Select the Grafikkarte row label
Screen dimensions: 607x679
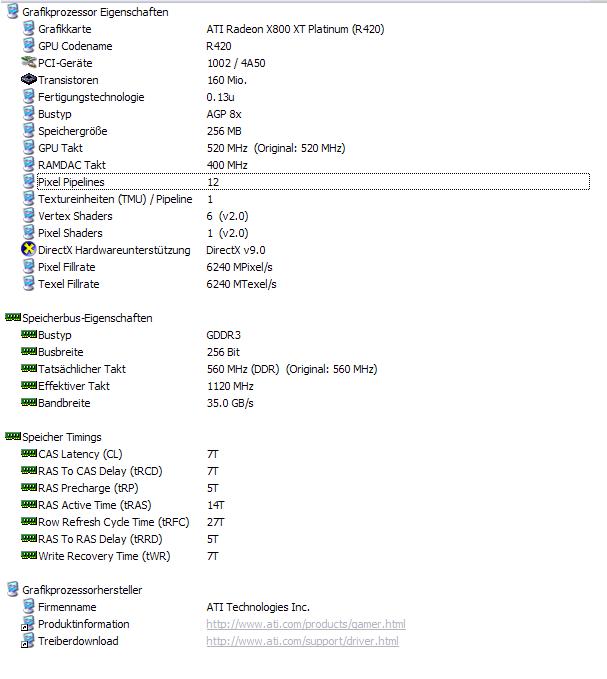65,29
